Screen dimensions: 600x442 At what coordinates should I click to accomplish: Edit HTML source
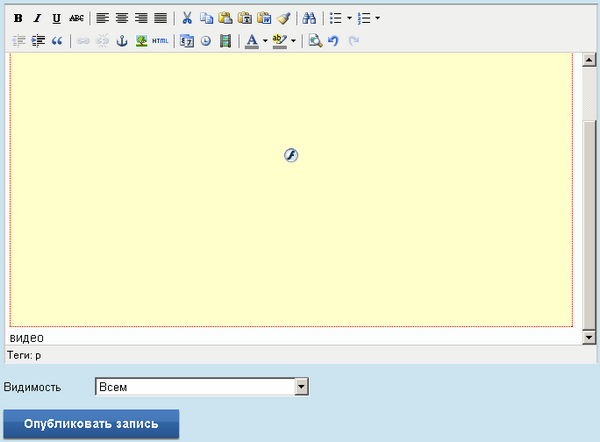(x=160, y=41)
